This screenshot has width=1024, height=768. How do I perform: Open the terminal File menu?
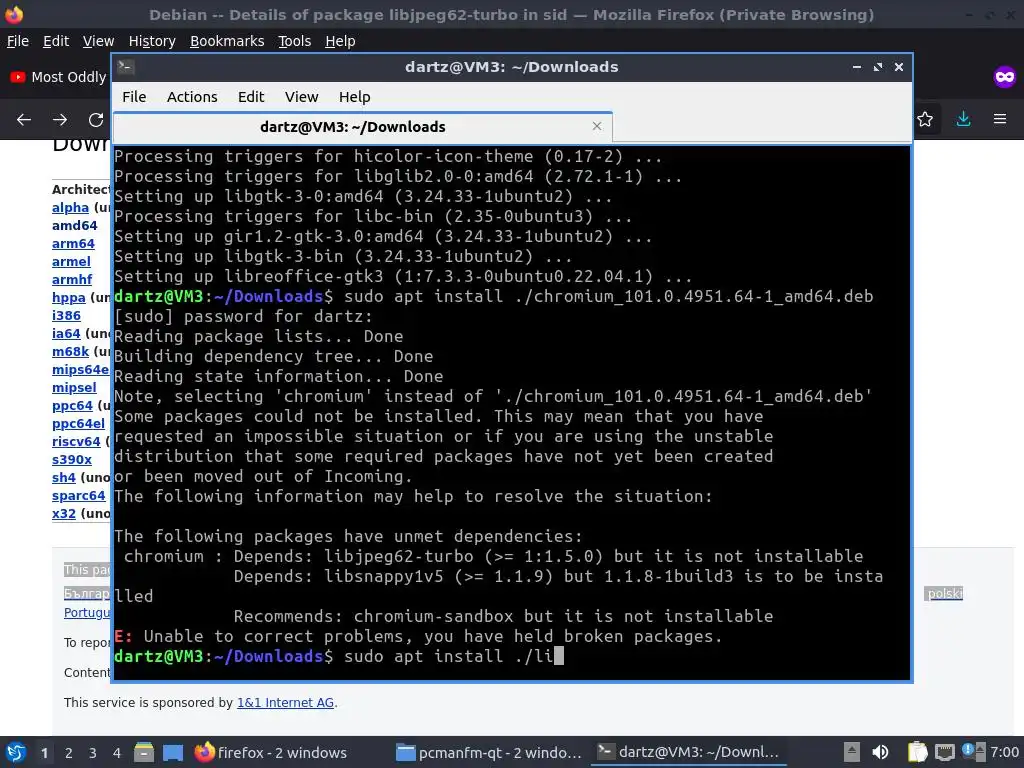[x=134, y=97]
